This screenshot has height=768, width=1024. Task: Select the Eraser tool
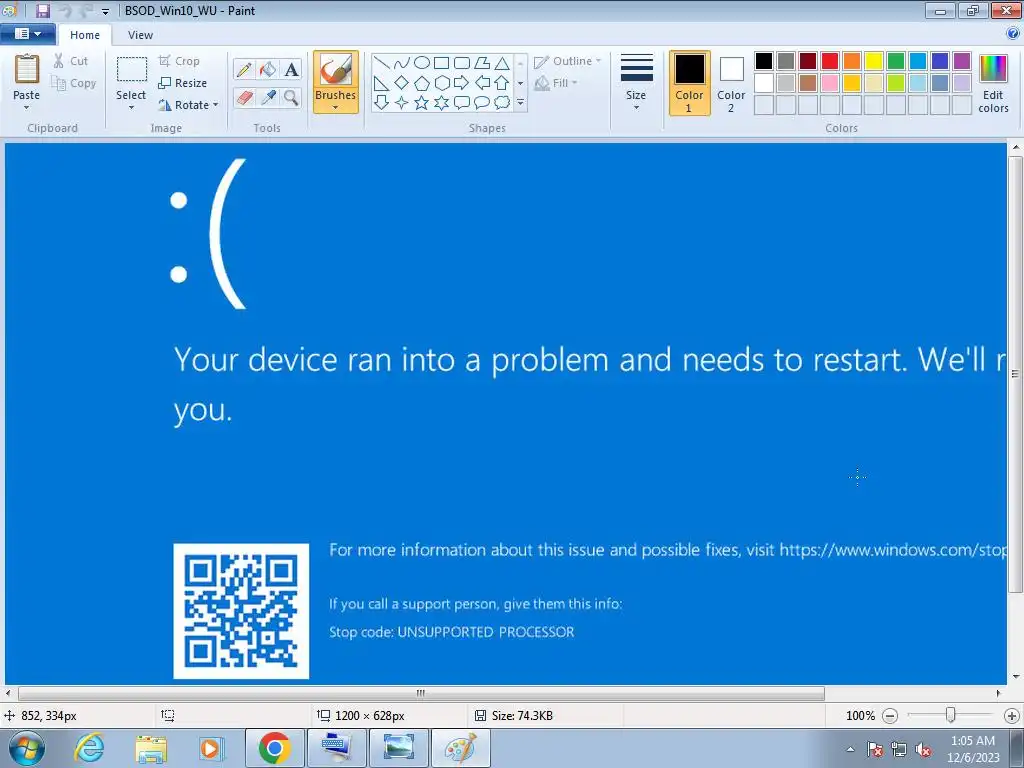tap(244, 98)
